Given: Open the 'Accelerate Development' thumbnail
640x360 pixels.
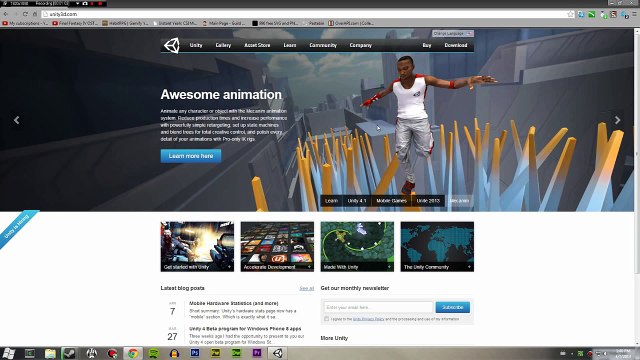Looking at the screenshot, I should 277,247.
